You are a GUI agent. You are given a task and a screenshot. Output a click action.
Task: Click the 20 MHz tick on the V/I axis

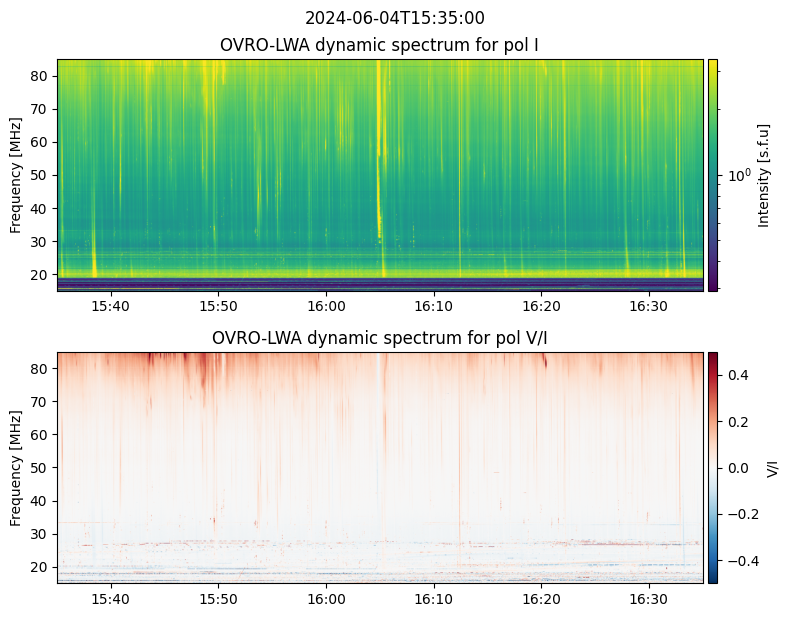pyautogui.click(x=40, y=567)
